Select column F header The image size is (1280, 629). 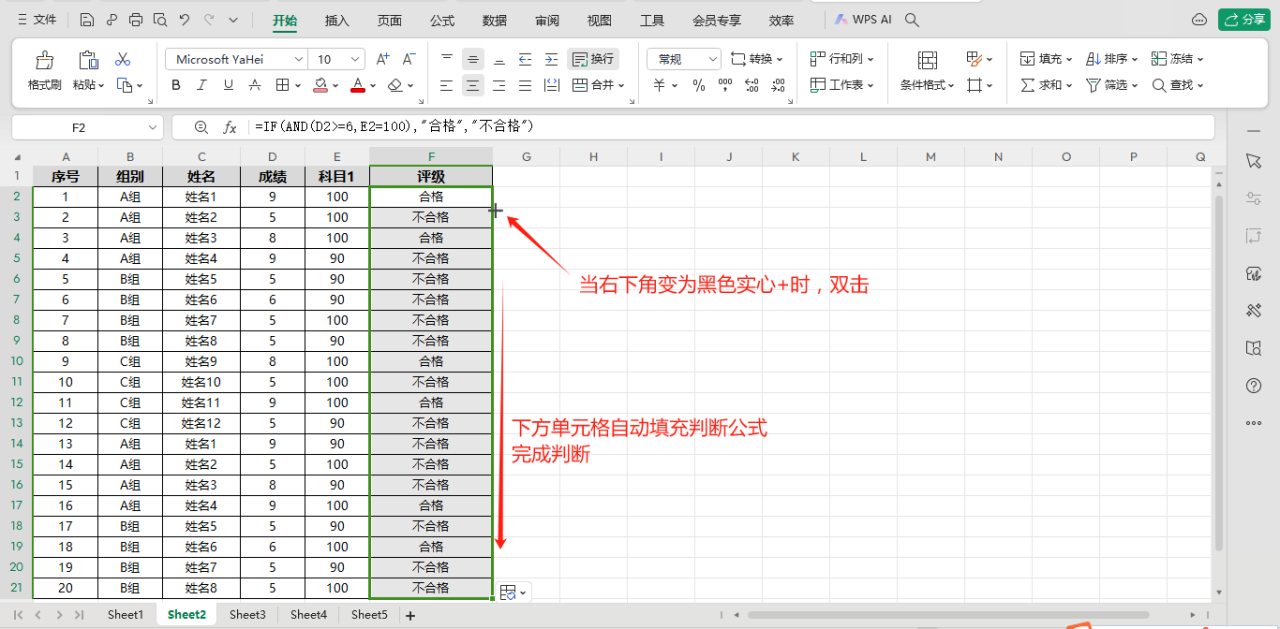(431, 157)
